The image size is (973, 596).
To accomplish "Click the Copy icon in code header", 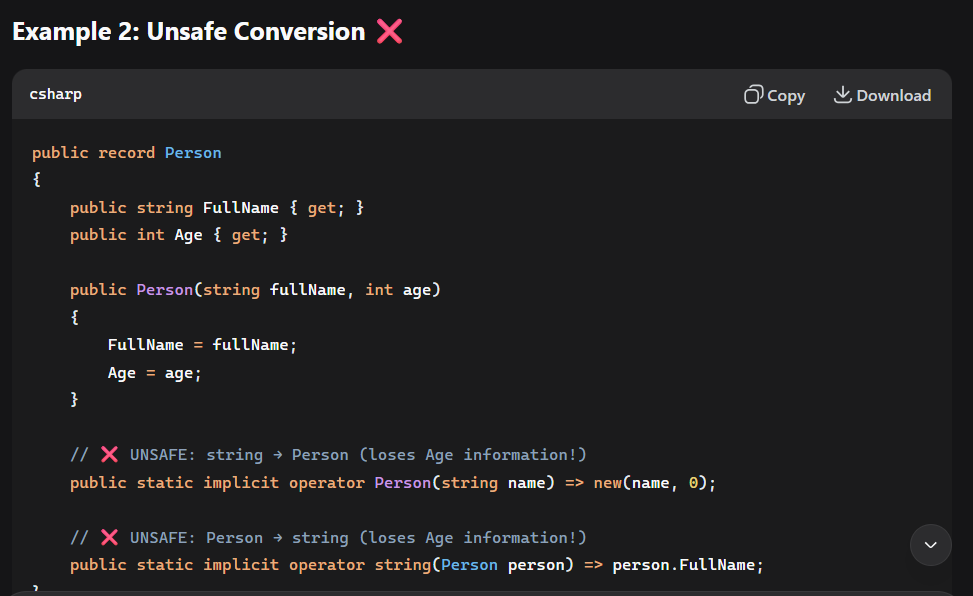I will (753, 95).
